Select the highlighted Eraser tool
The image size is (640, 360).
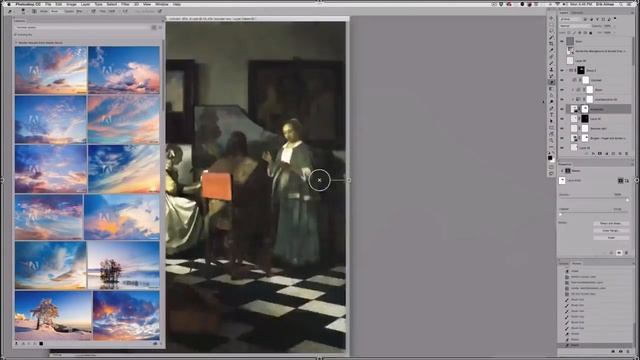click(x=551, y=82)
